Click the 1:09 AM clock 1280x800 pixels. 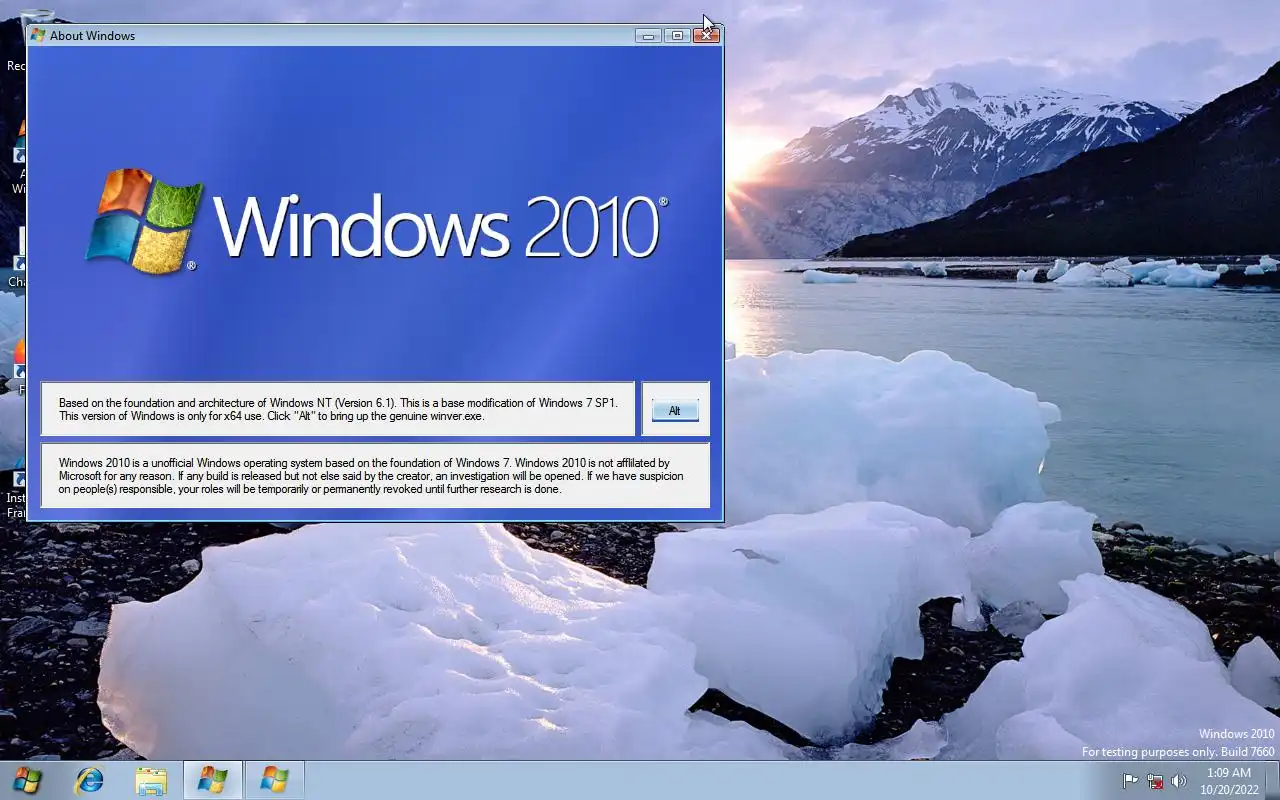pyautogui.click(x=1229, y=773)
